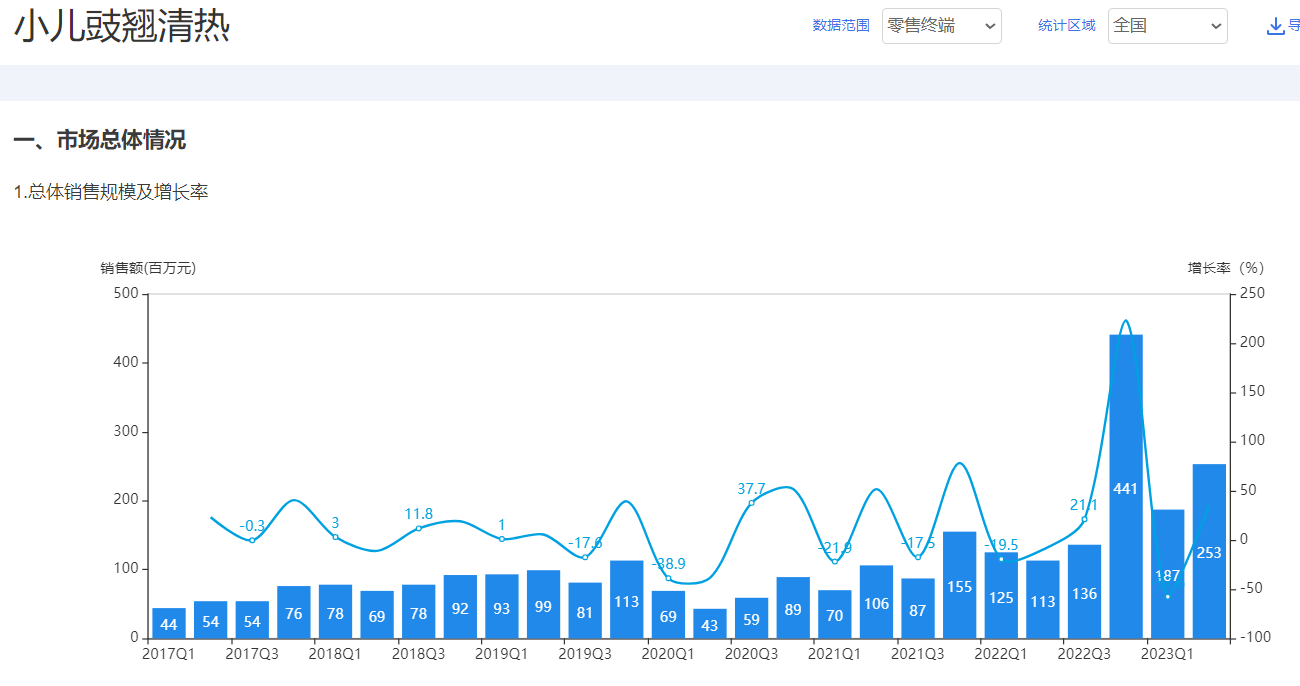Select the bar labeled 187
Image resolution: width=1300 pixels, height=686 pixels.
point(1167,574)
